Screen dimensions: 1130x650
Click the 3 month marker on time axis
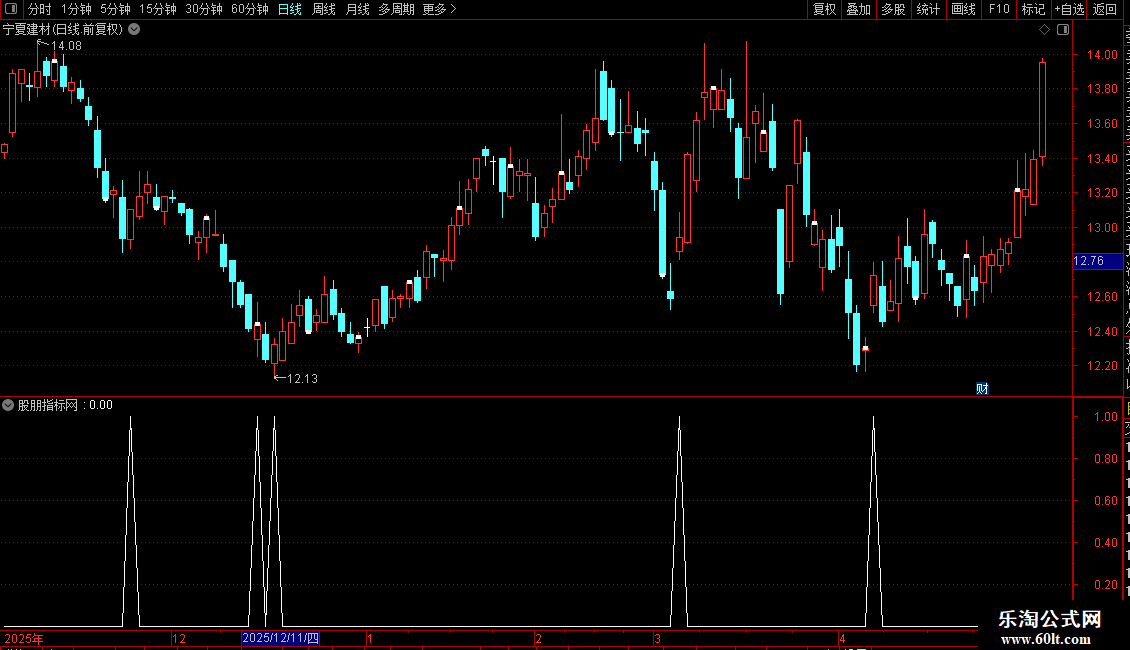click(x=657, y=638)
